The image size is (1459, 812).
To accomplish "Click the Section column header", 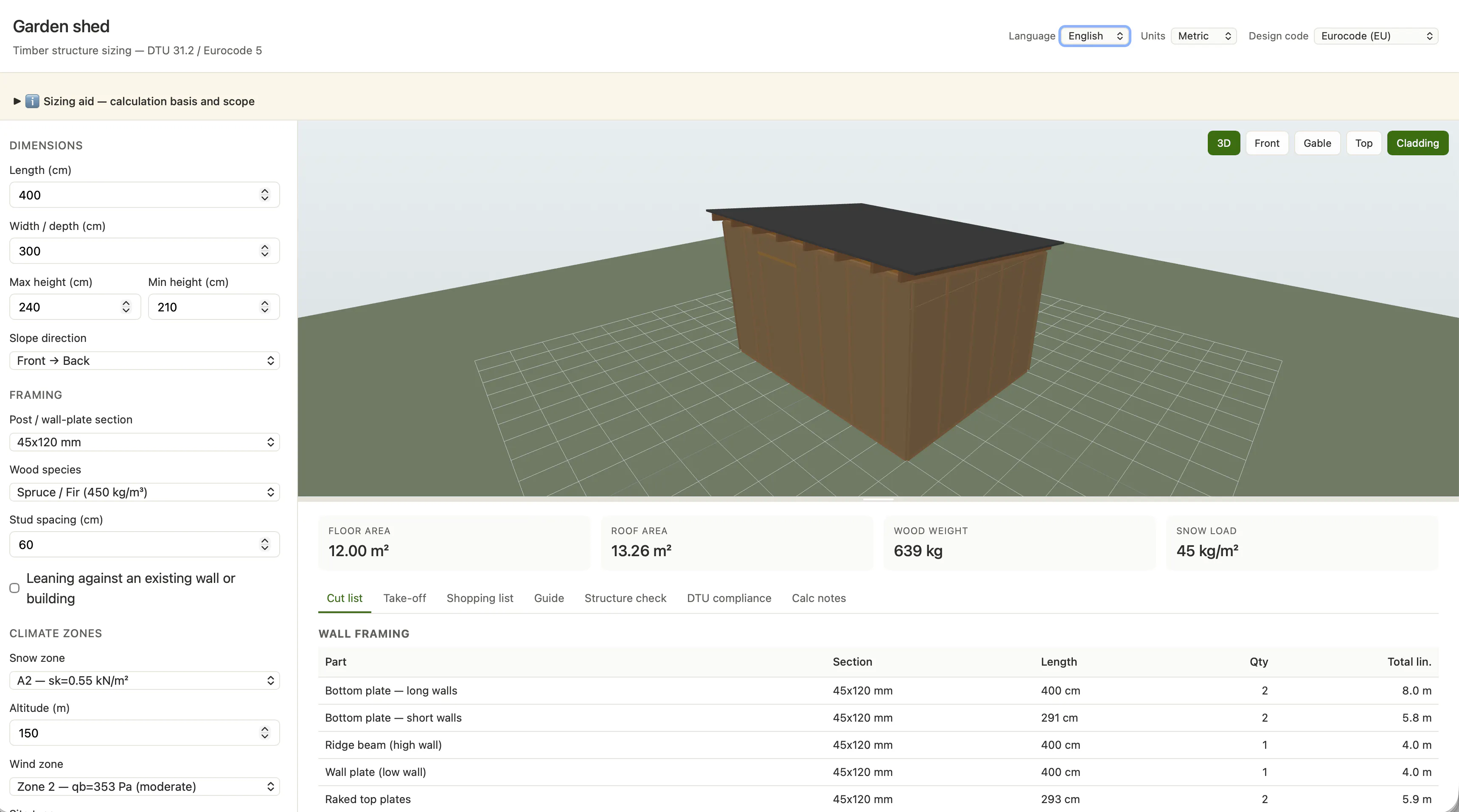I will coord(853,662).
